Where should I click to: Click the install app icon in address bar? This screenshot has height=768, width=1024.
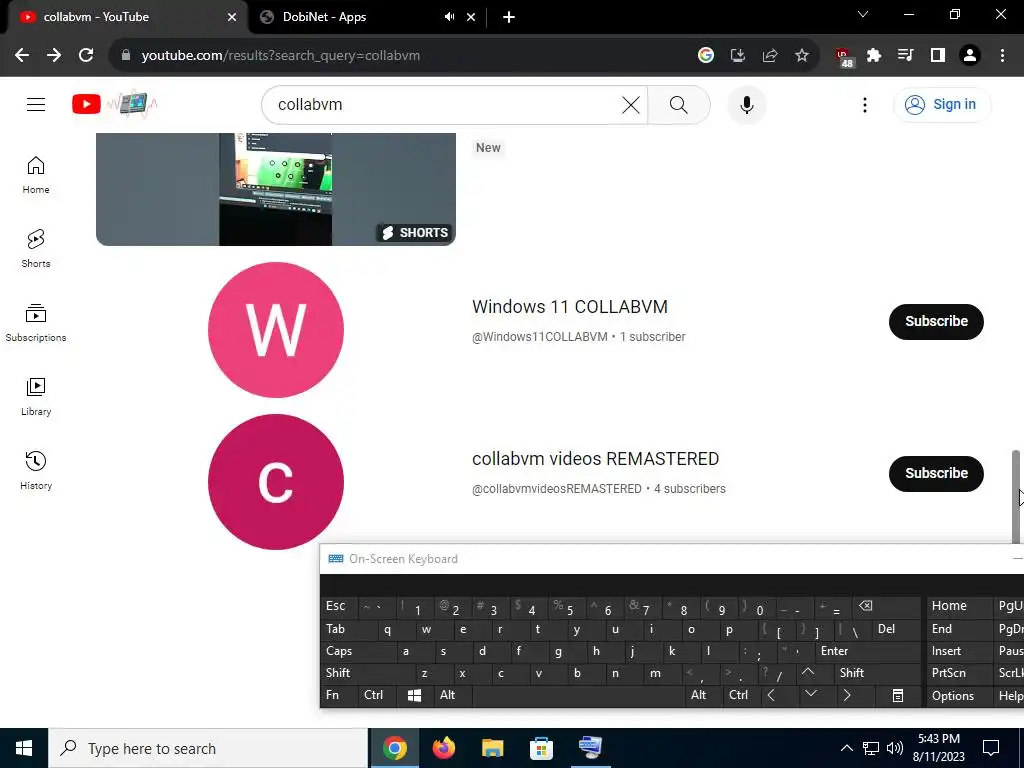click(738, 56)
